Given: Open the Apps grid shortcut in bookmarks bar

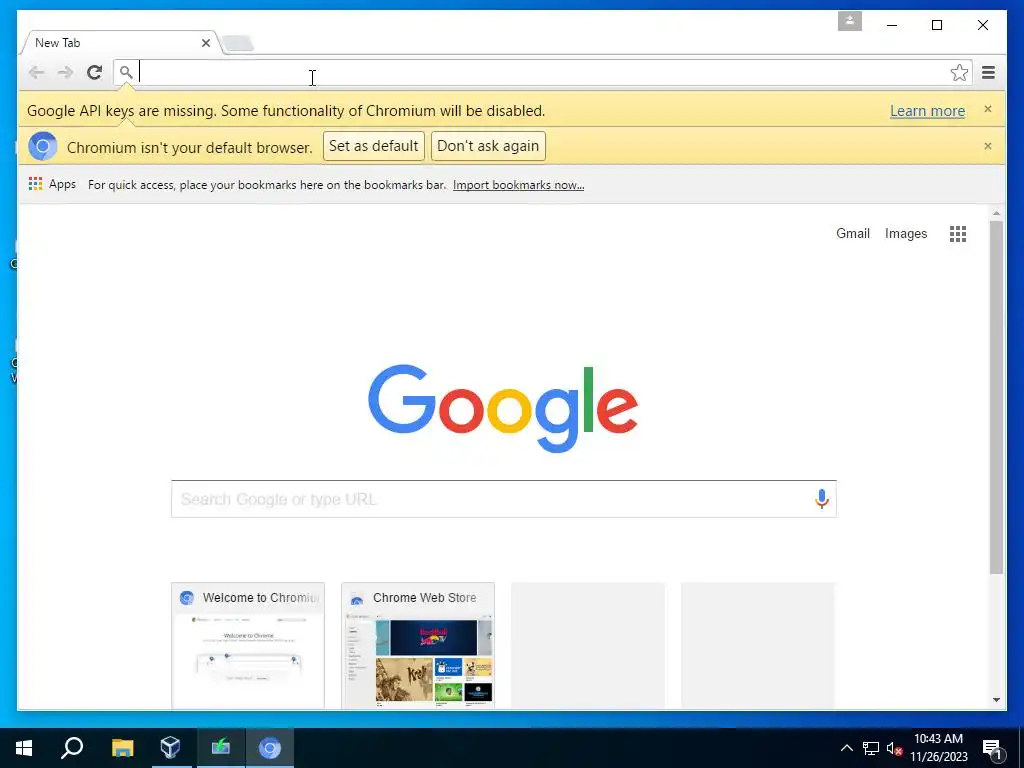Looking at the screenshot, I should (35, 184).
